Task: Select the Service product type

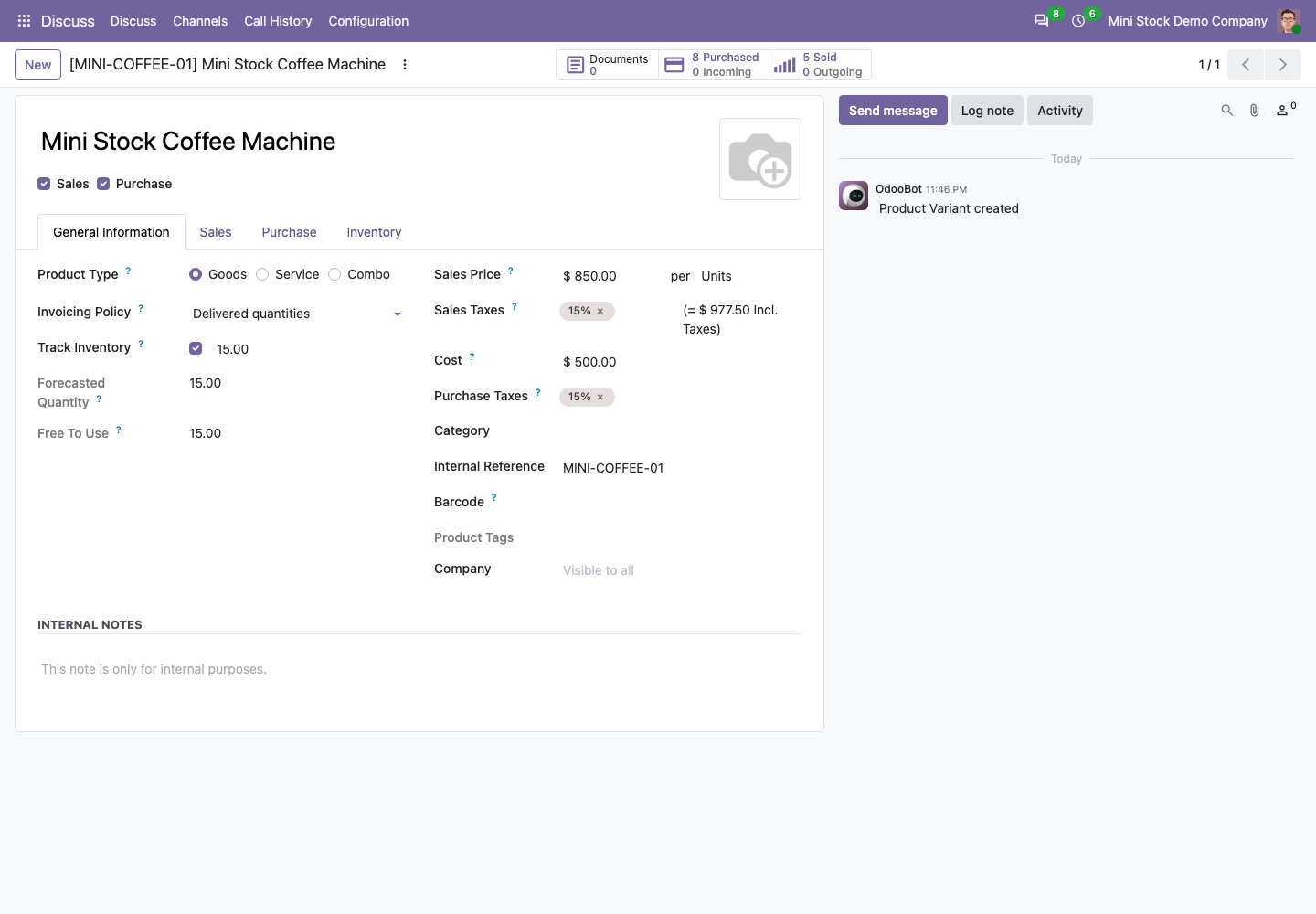Action: pos(262,274)
